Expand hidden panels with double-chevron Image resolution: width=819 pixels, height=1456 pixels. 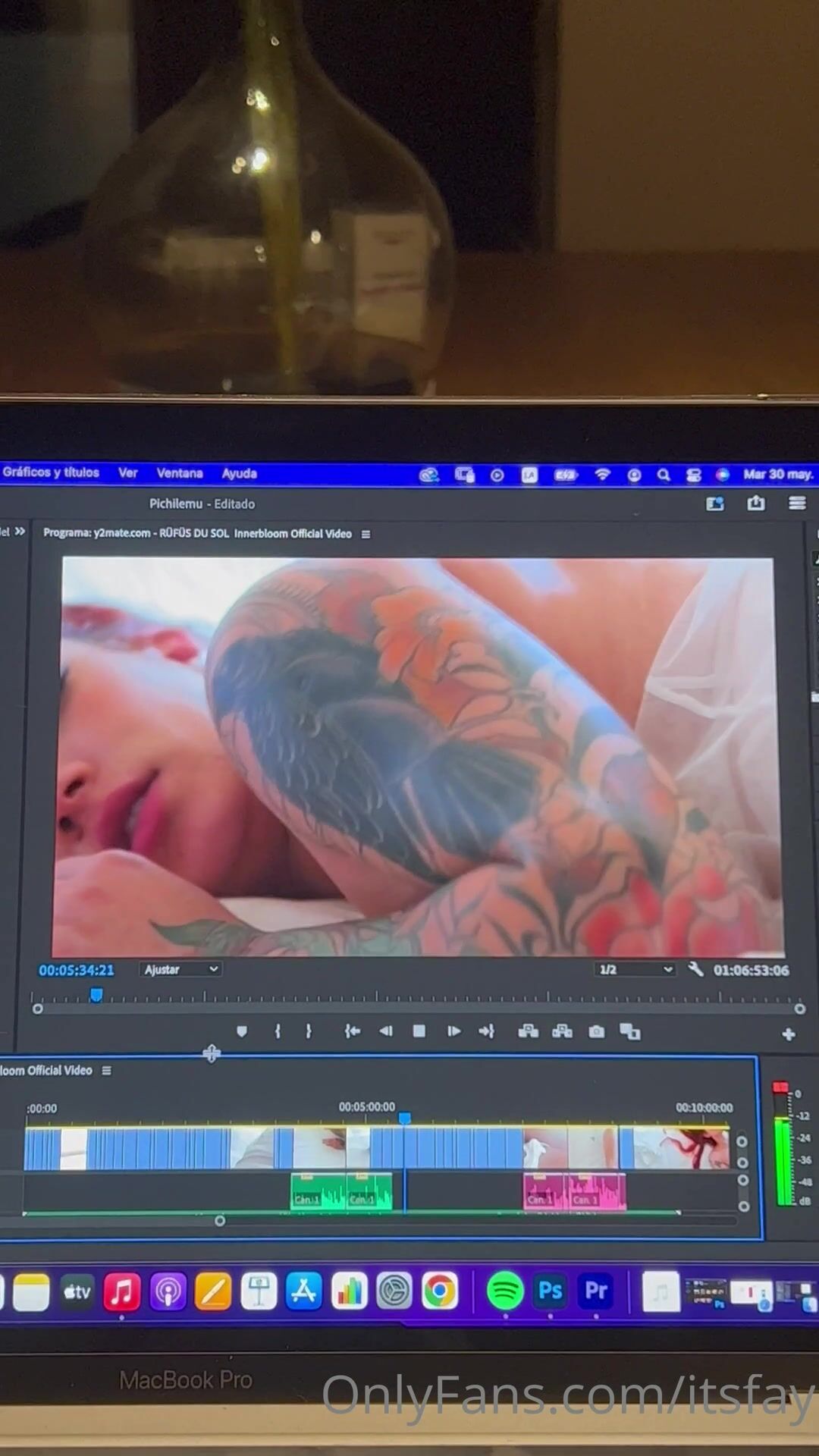20,532
